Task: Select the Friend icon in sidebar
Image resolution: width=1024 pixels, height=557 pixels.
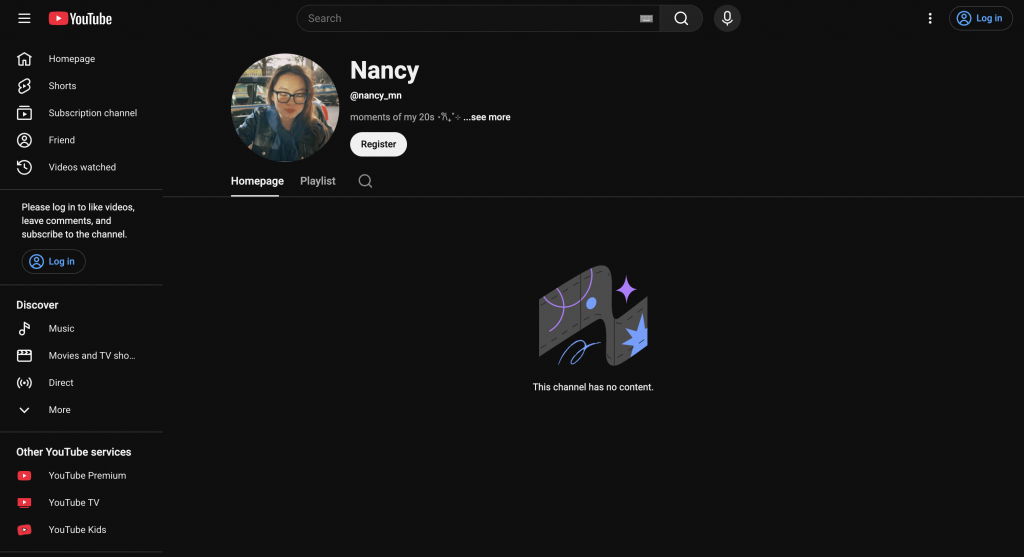Action: (x=24, y=140)
